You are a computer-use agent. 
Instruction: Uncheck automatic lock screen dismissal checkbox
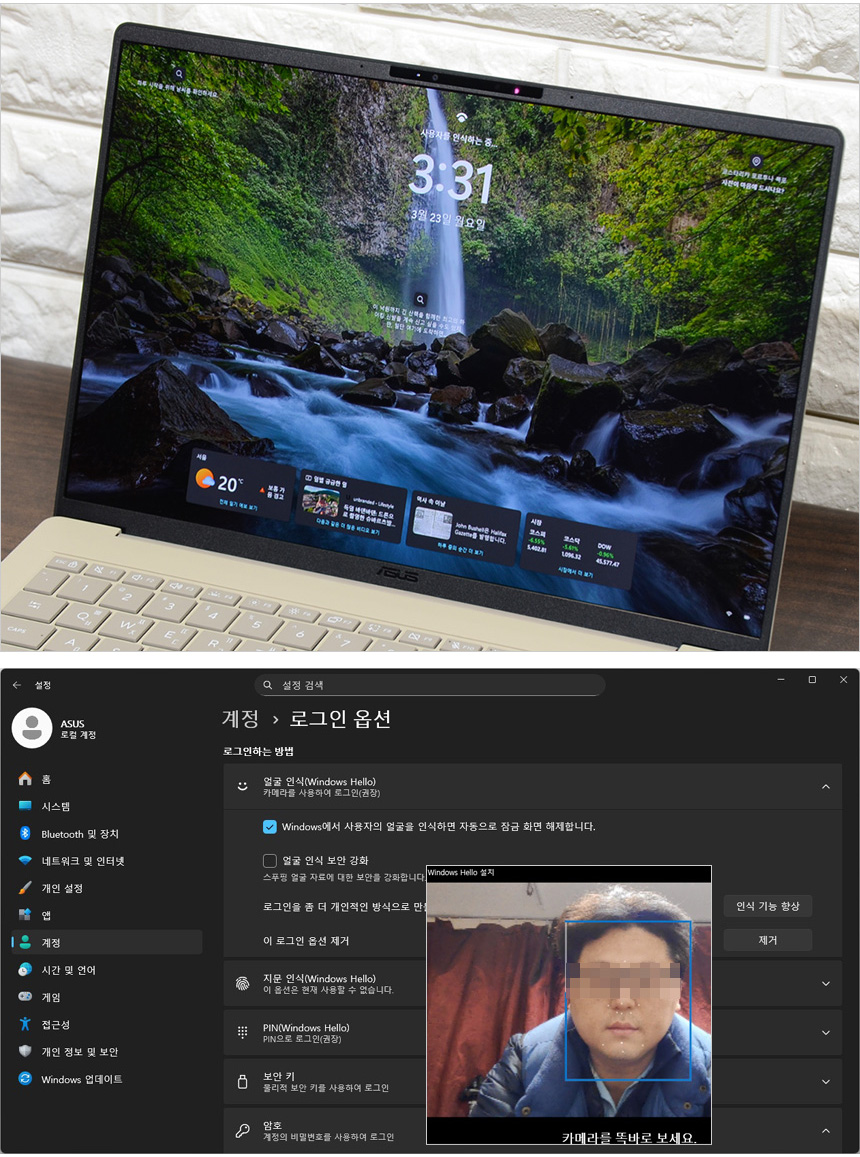point(270,827)
